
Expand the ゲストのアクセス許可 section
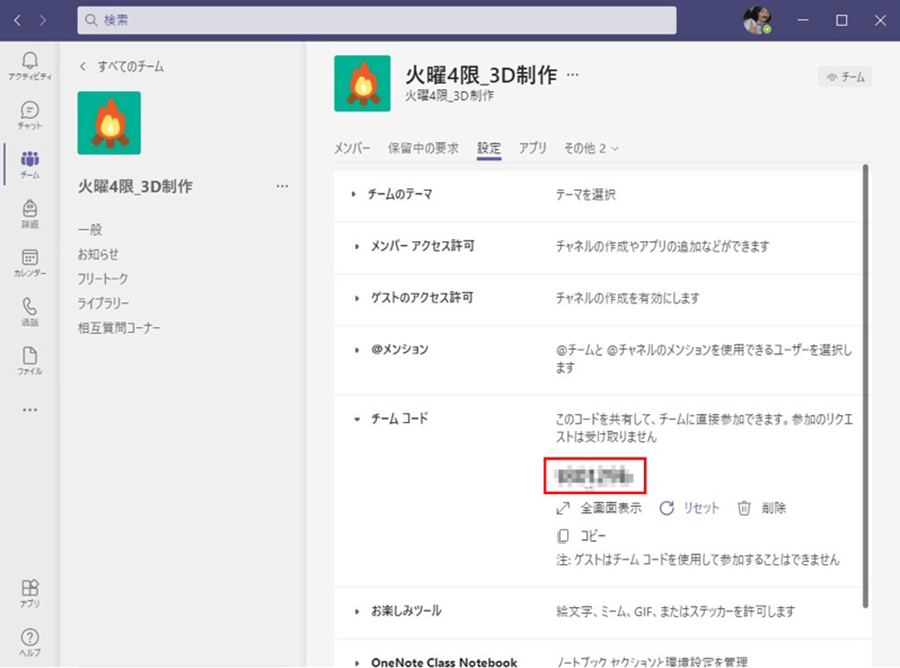click(357, 298)
